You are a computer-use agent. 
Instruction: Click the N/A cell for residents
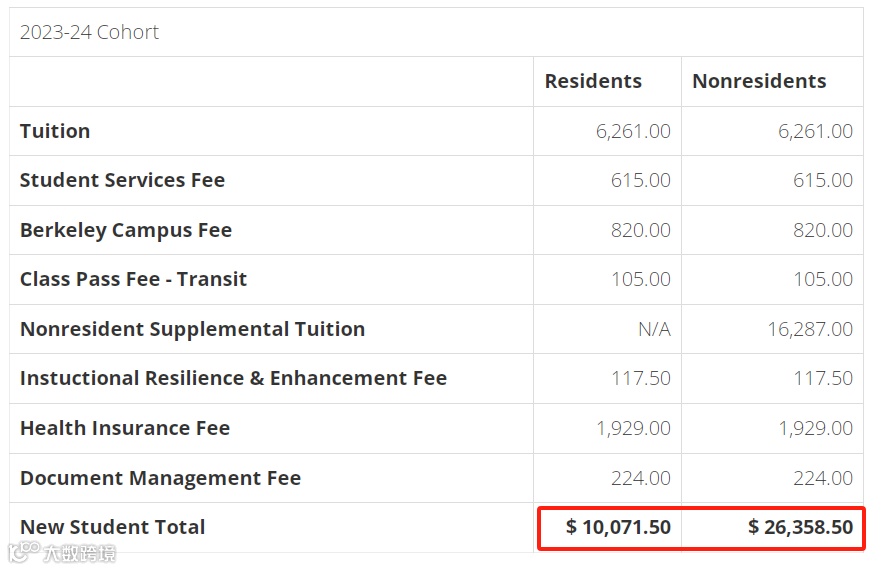pyautogui.click(x=655, y=329)
